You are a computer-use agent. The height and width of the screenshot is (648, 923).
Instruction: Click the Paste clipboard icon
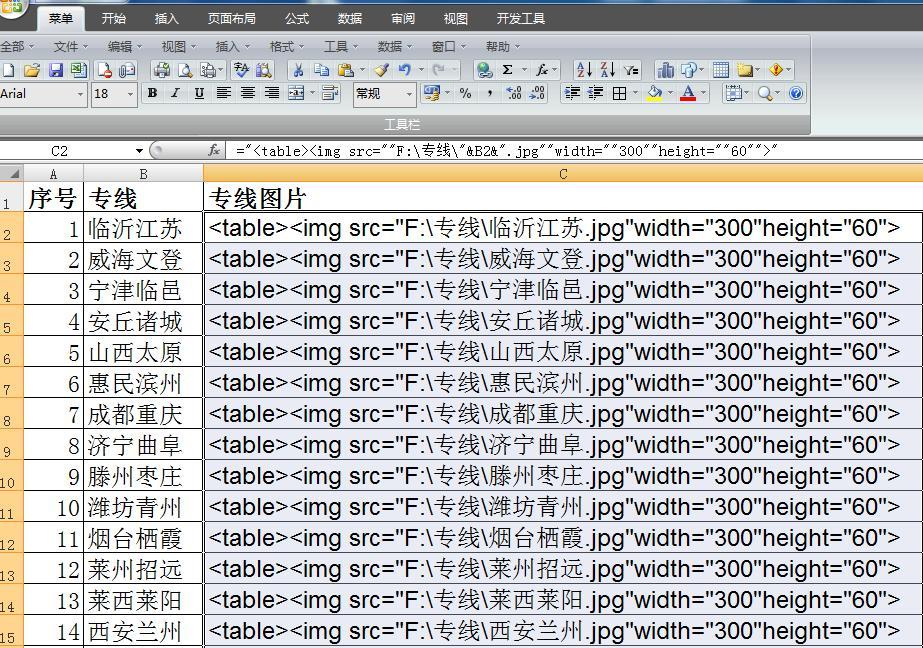click(x=346, y=70)
